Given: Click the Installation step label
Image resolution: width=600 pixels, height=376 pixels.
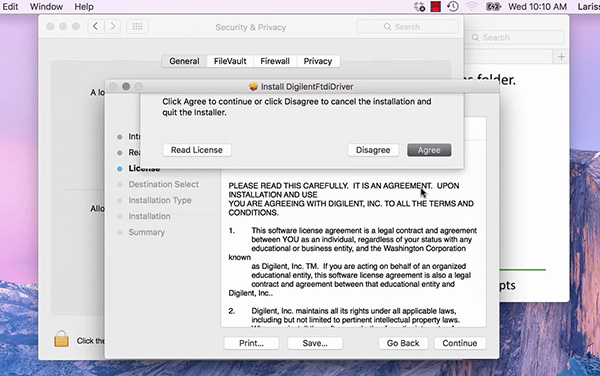Looking at the screenshot, I should click(x=149, y=216).
